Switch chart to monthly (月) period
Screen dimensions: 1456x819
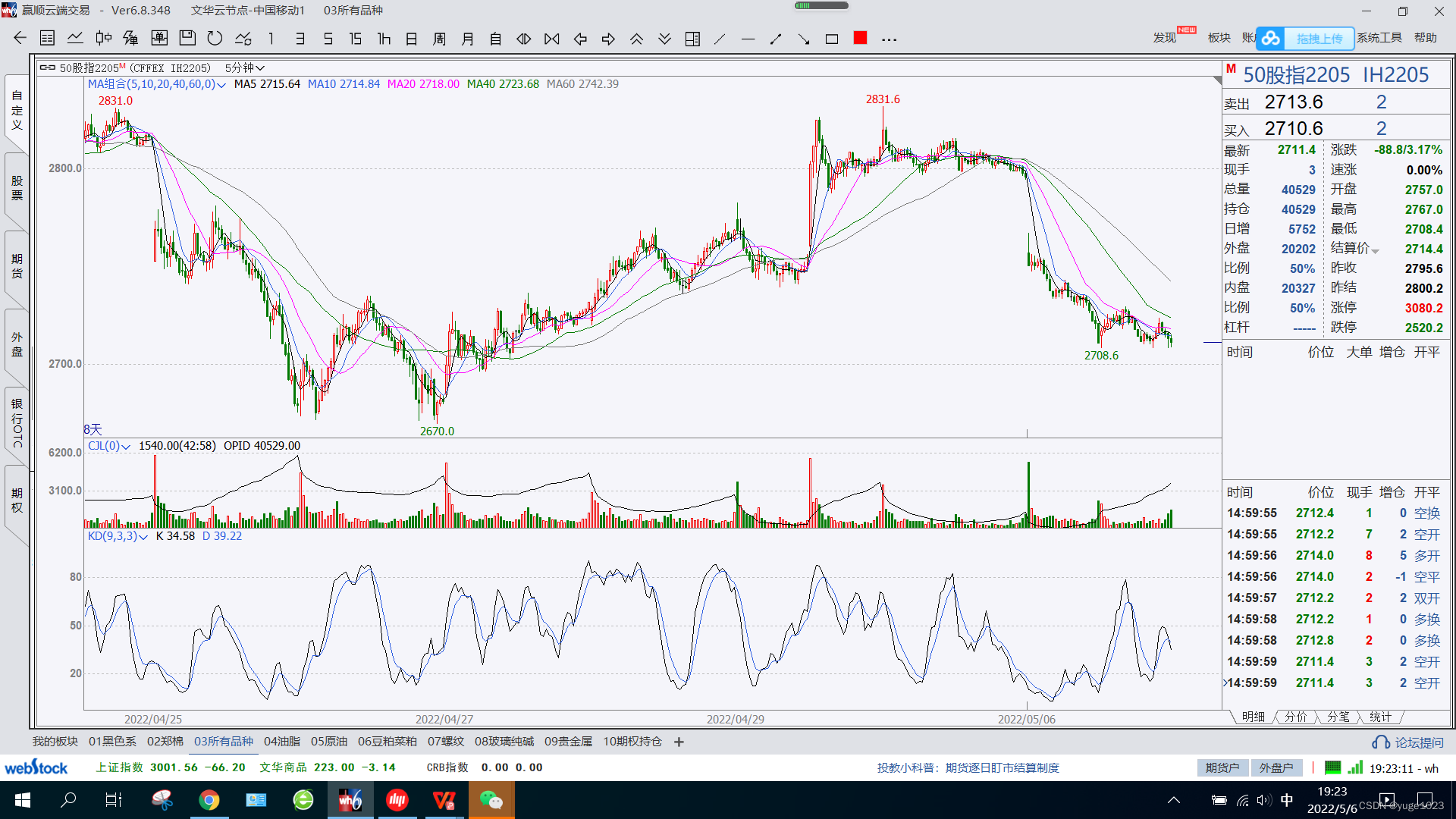pyautogui.click(x=468, y=39)
